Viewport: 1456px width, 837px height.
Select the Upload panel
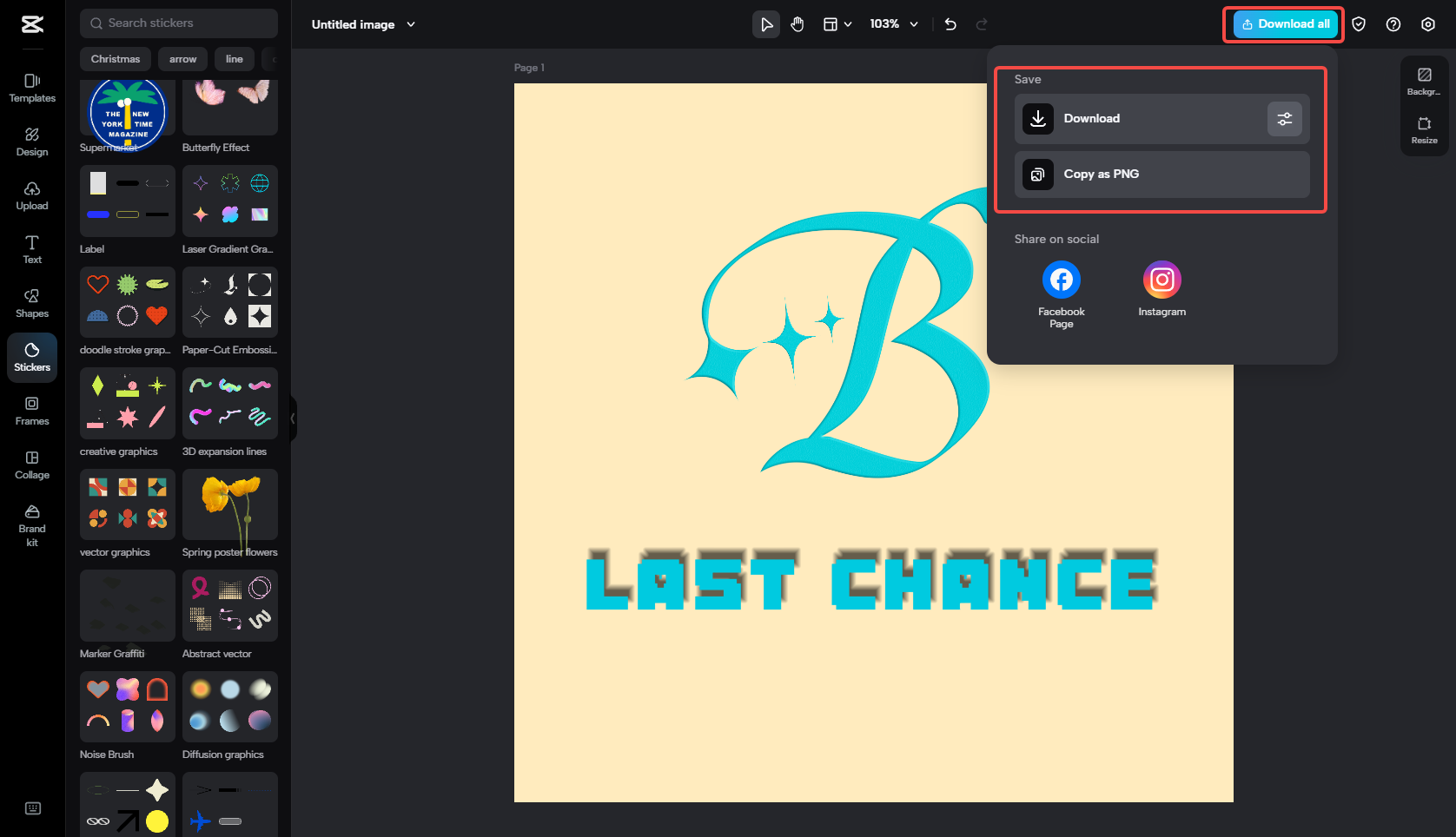(x=31, y=195)
